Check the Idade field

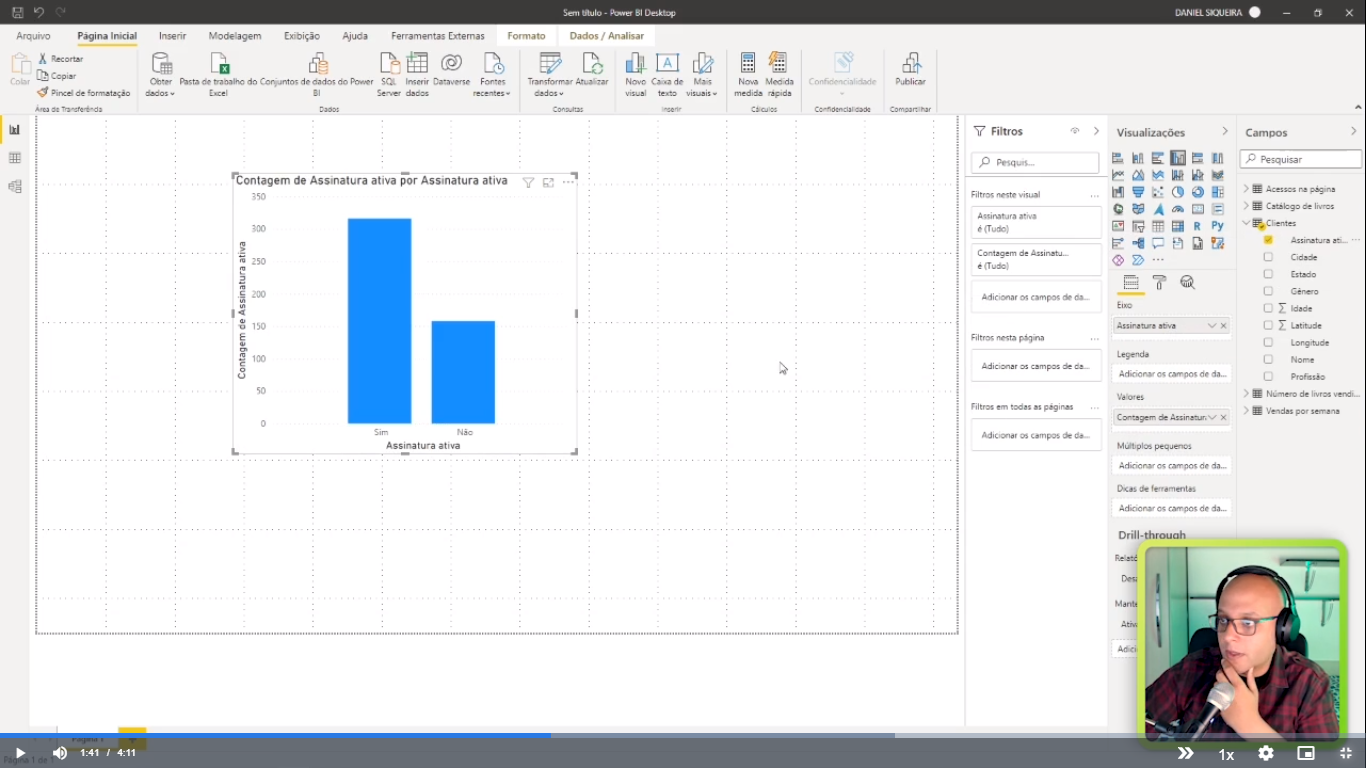point(1268,308)
